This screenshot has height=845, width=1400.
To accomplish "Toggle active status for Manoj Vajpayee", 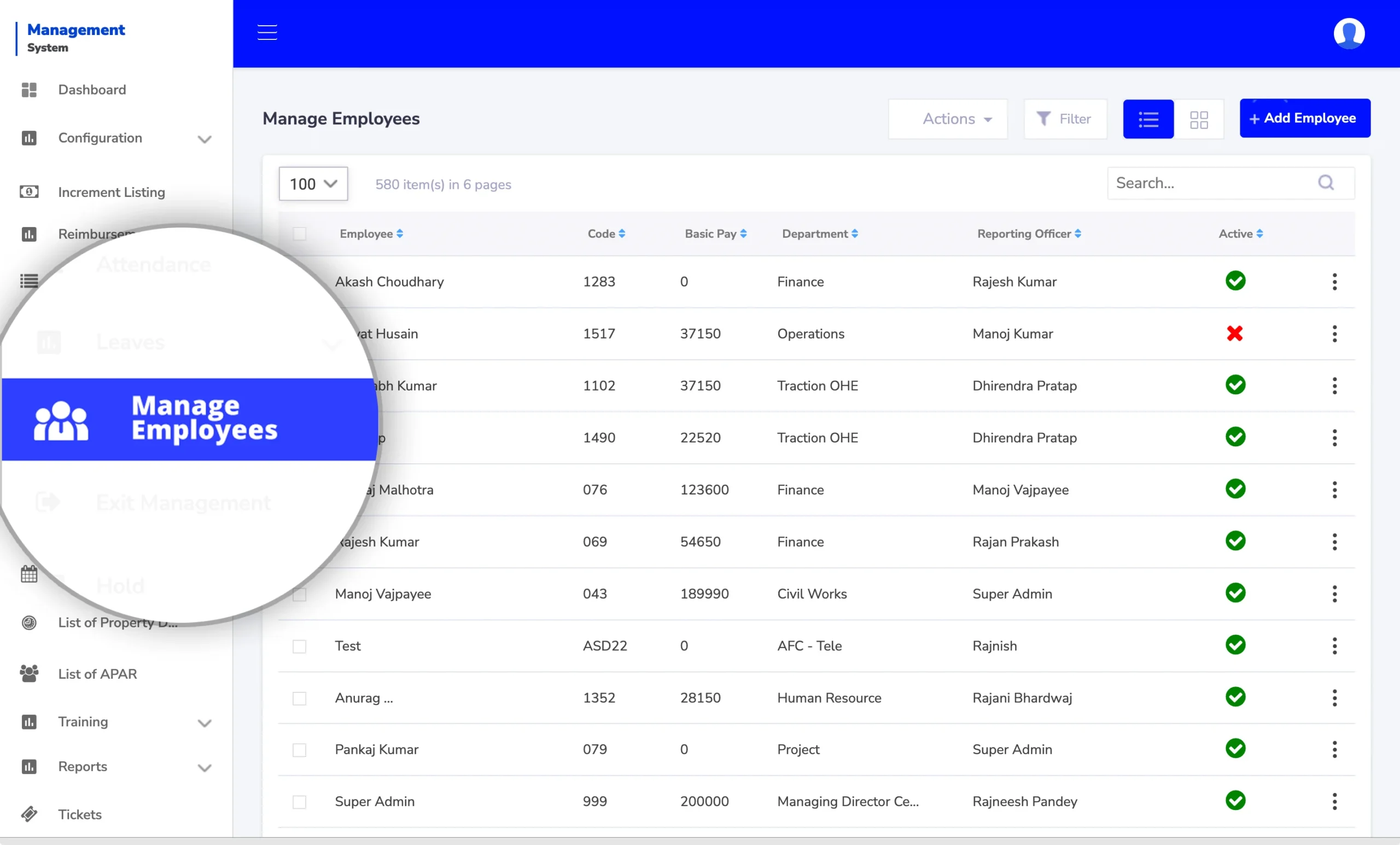I will (1235, 593).
